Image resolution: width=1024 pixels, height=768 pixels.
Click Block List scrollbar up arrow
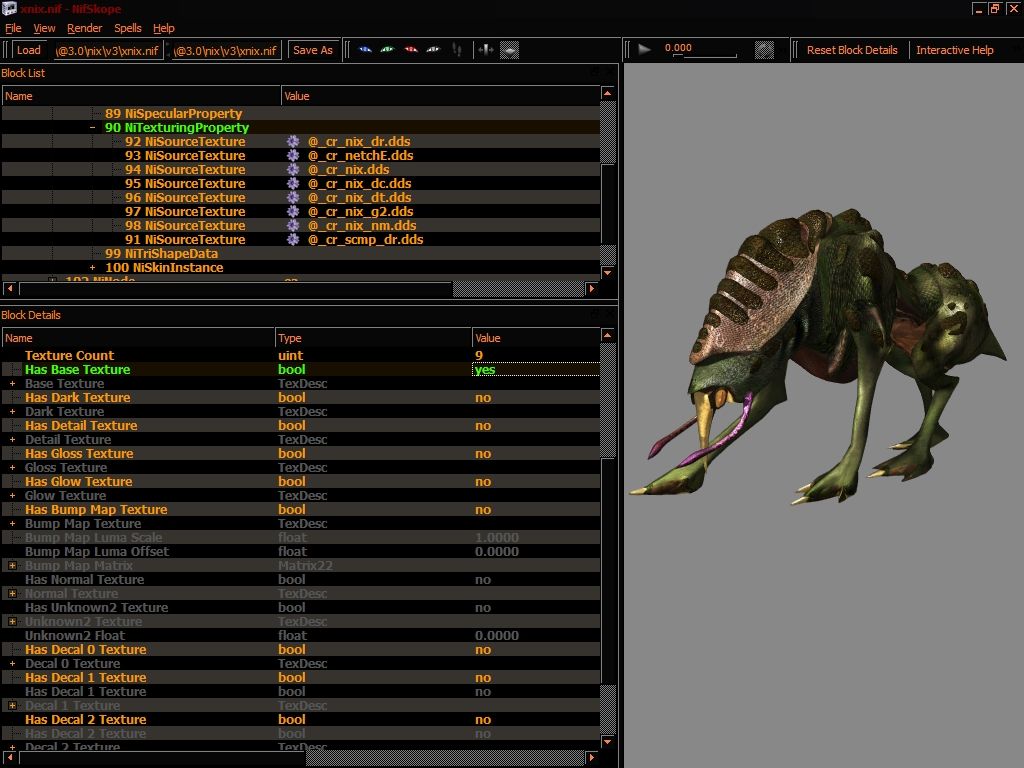pos(607,93)
